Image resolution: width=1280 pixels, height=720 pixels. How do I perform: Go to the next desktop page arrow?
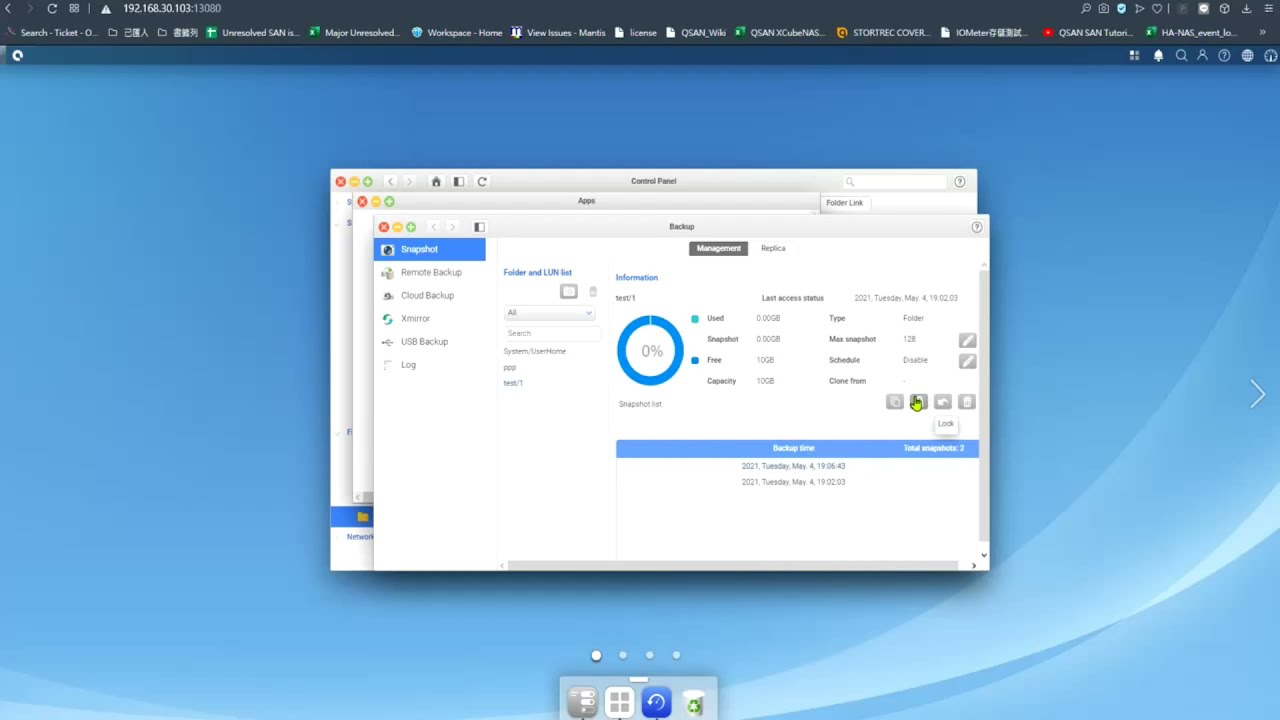pos(1258,394)
